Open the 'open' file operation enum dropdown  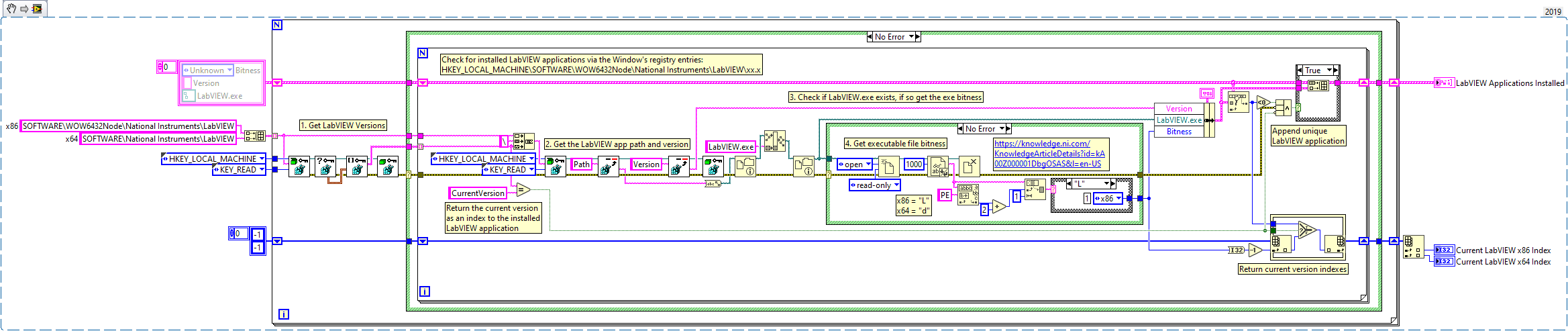click(869, 164)
